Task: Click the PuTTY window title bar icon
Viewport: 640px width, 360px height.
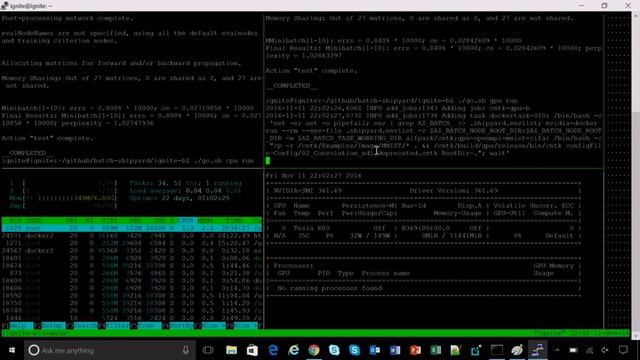Action: coord(5,5)
